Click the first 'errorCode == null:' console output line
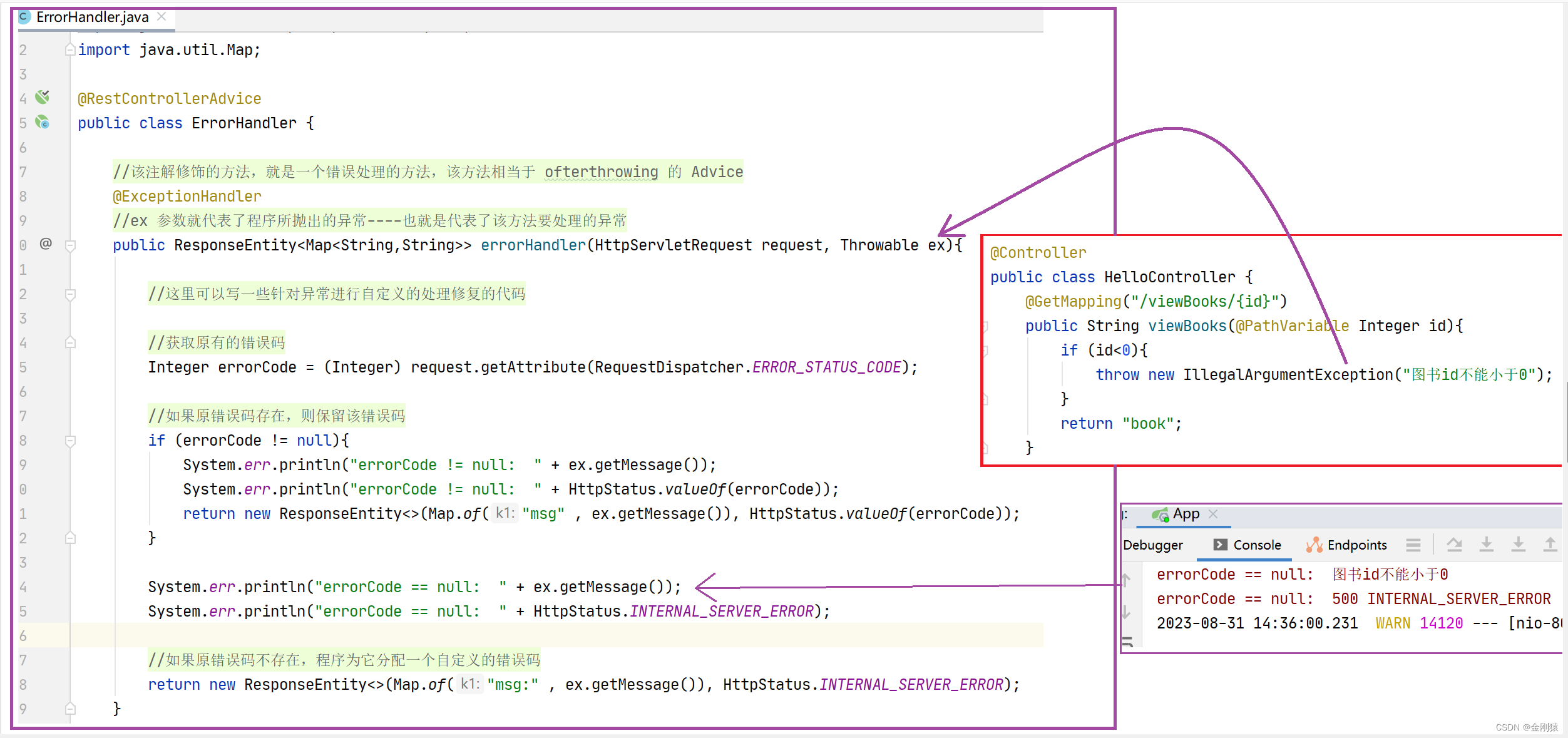The width and height of the screenshot is (1568, 738). click(1302, 575)
